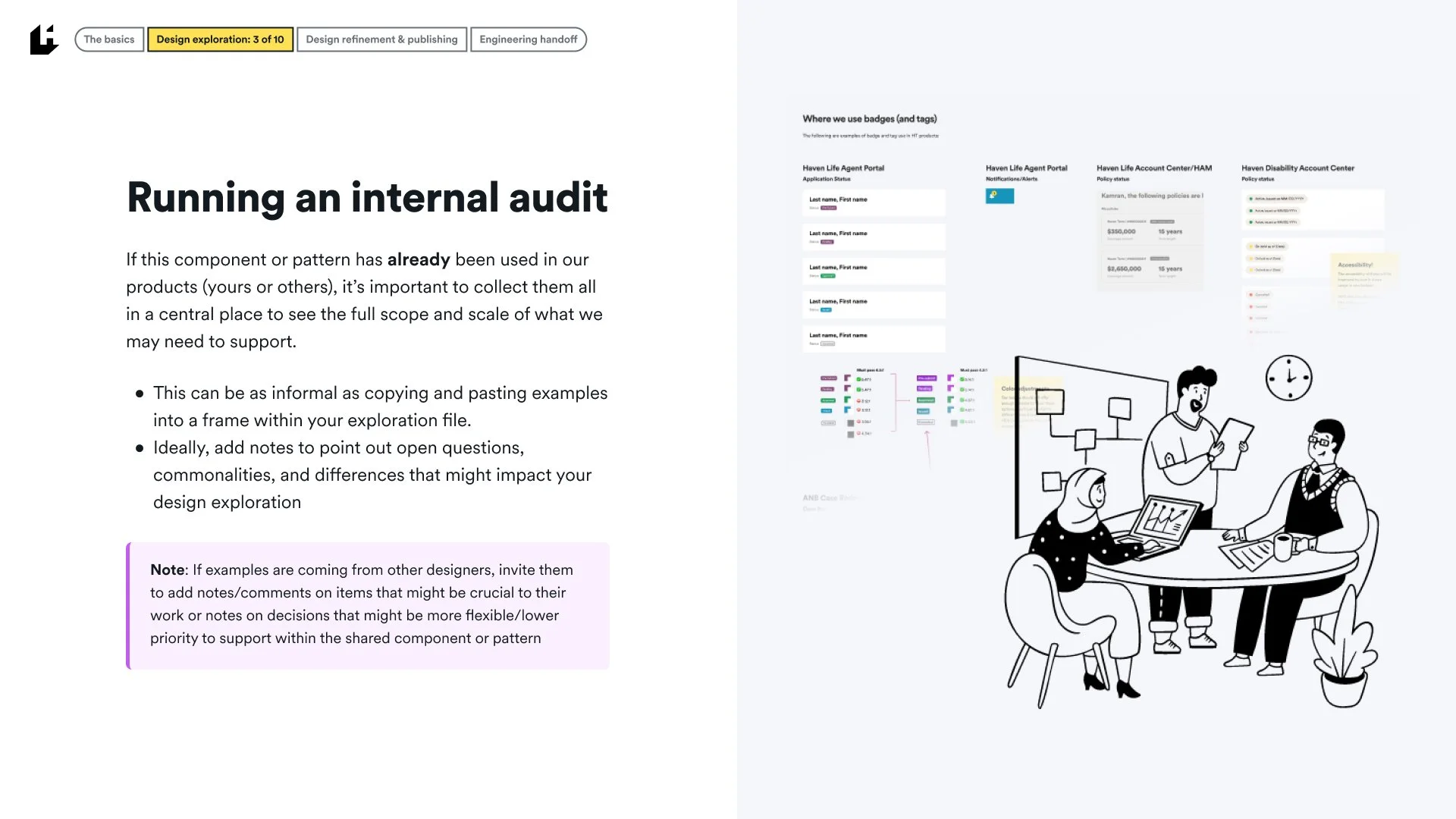Click the pink Note callout box
The width and height of the screenshot is (1456, 819).
[x=368, y=604]
